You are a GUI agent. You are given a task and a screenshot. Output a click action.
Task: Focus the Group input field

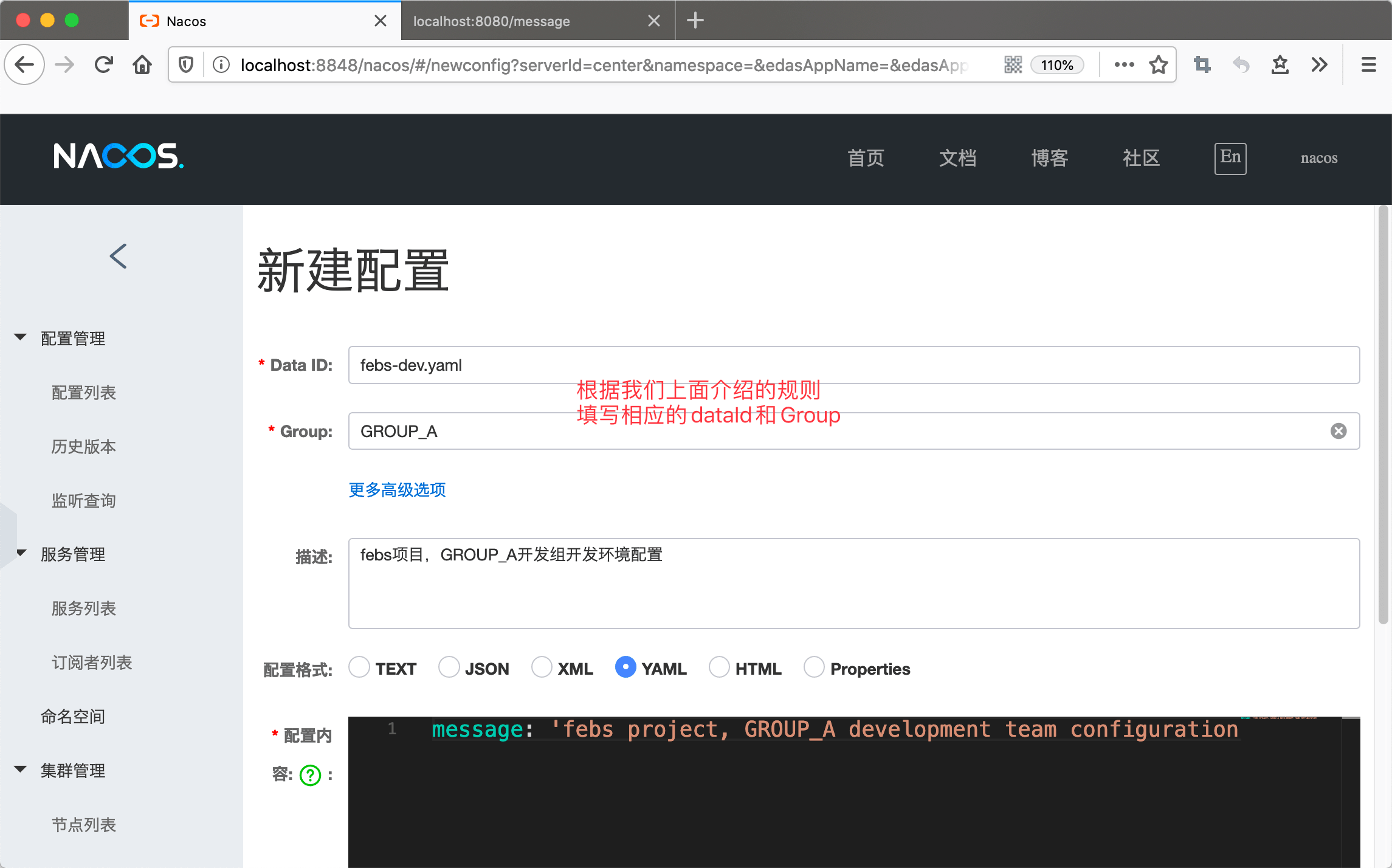(x=854, y=431)
